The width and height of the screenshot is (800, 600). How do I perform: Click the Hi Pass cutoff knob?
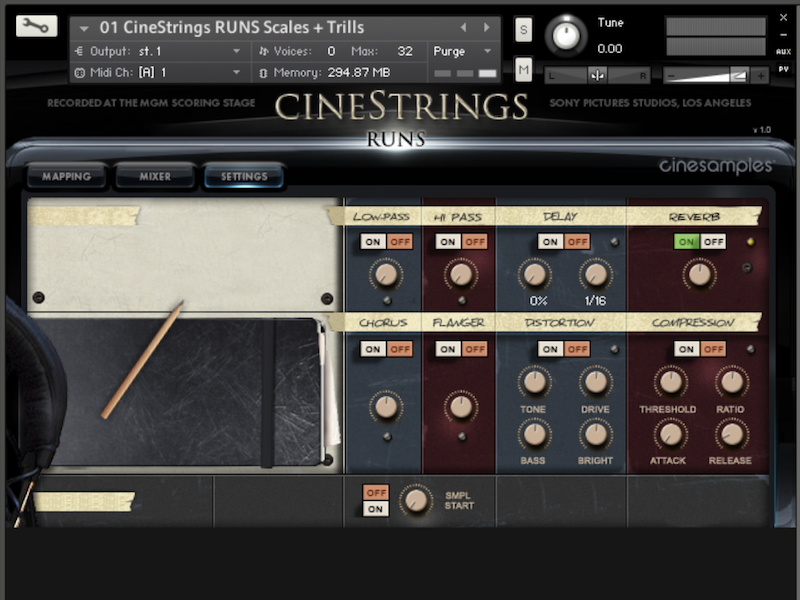461,274
